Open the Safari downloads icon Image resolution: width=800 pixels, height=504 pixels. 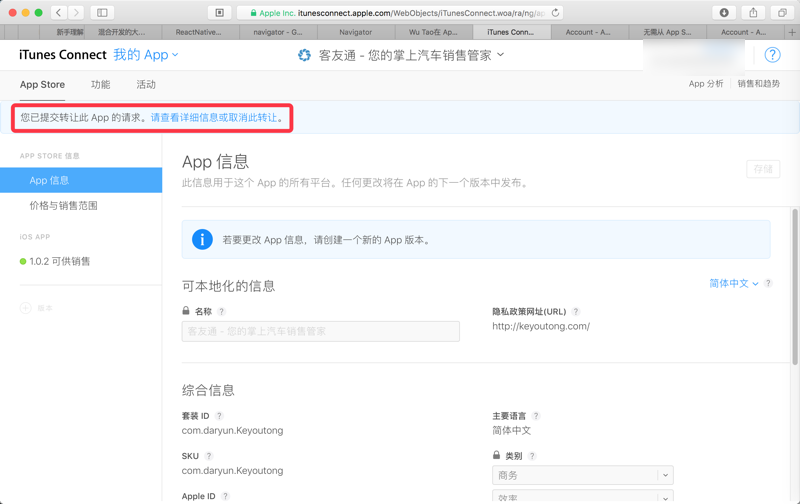click(724, 13)
